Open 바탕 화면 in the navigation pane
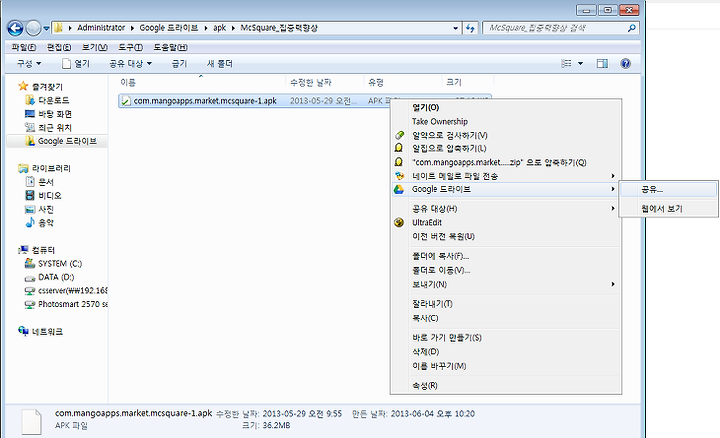 point(48,114)
